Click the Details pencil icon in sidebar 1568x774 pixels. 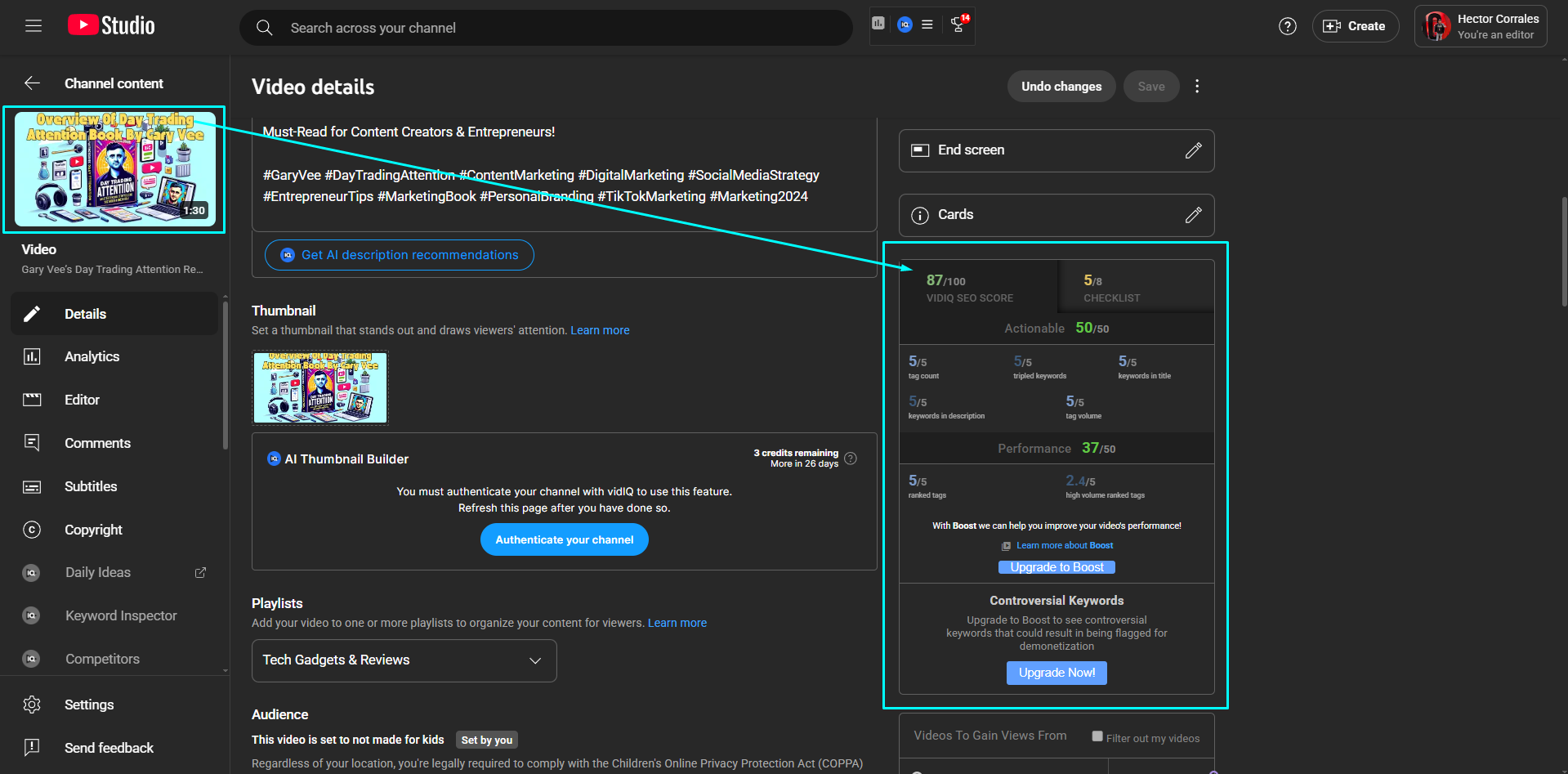point(32,314)
